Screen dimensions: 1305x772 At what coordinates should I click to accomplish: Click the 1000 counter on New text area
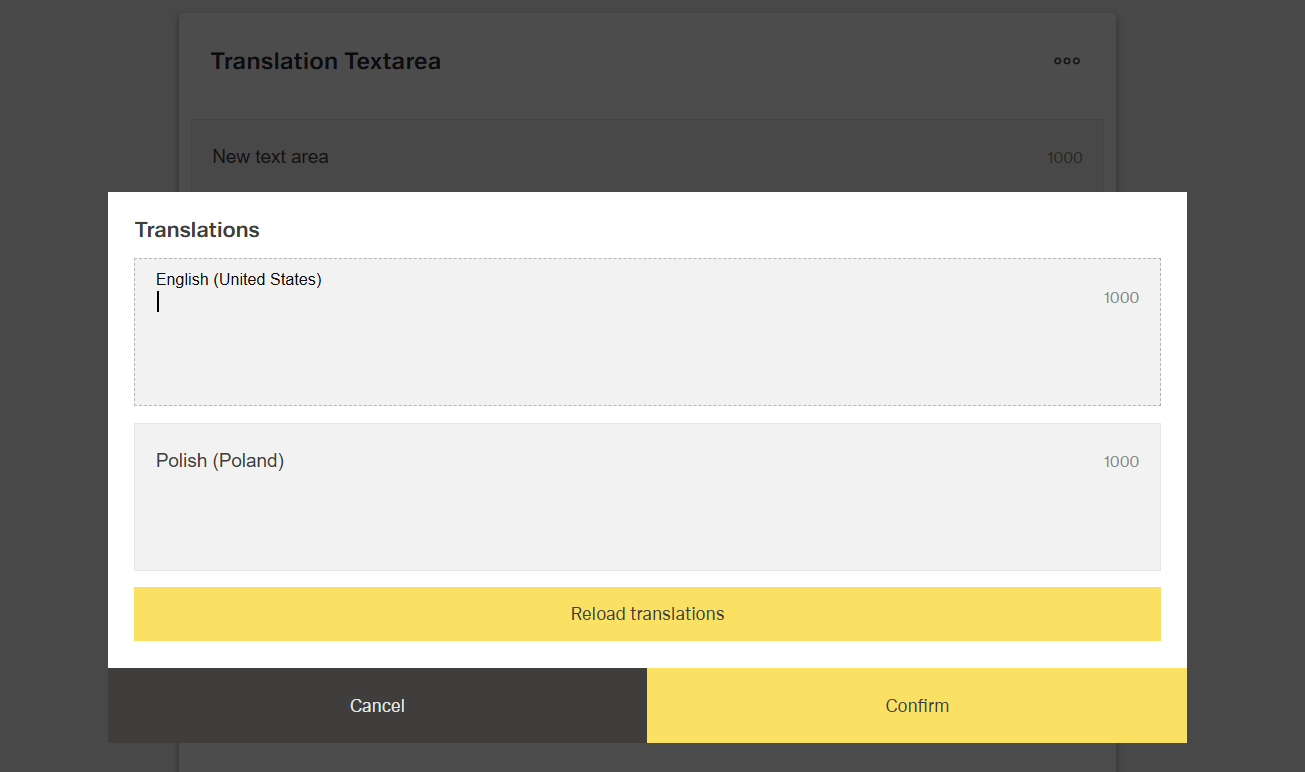[1064, 157]
